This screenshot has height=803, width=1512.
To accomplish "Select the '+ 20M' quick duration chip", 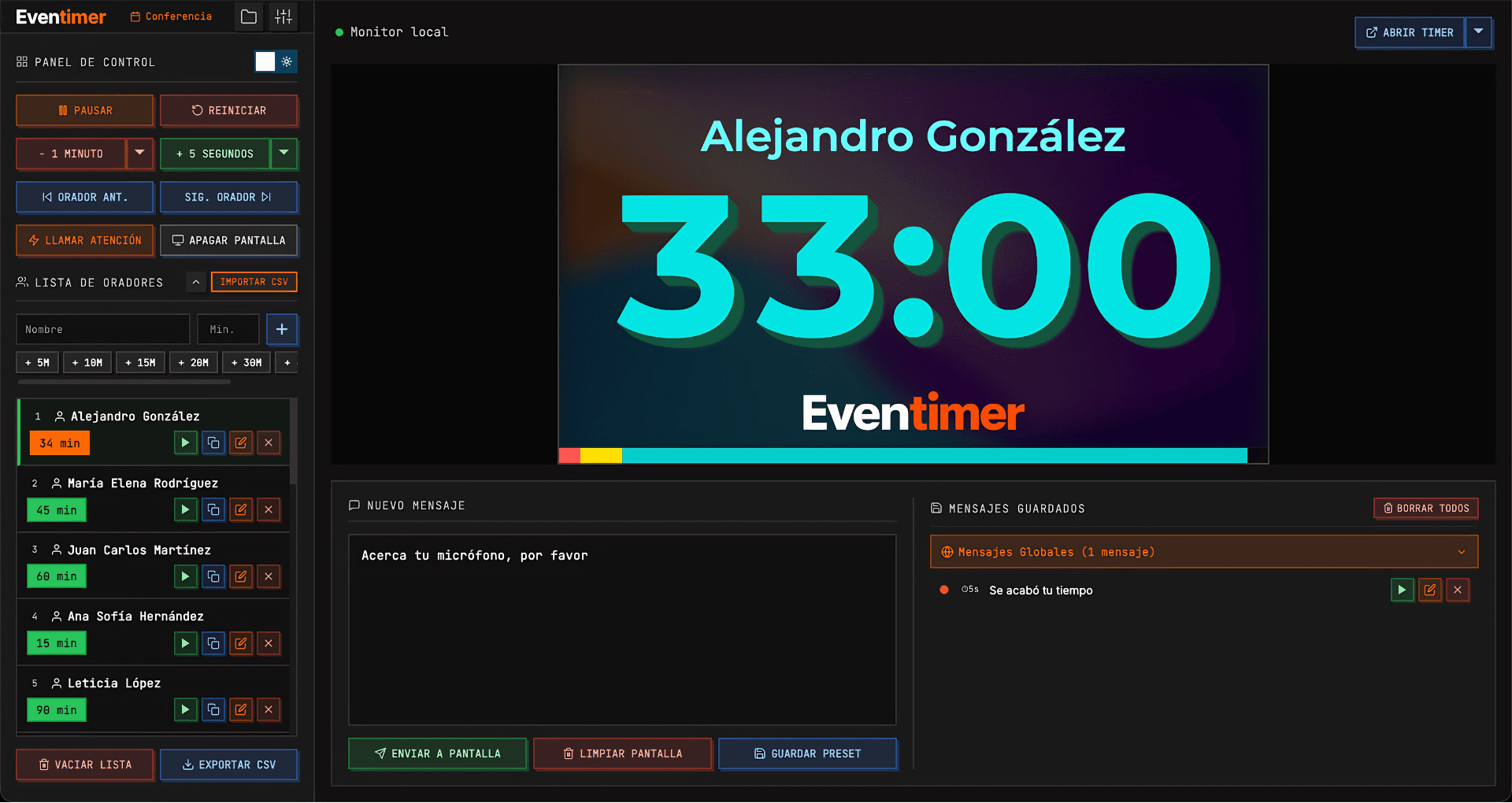I will coord(194,362).
